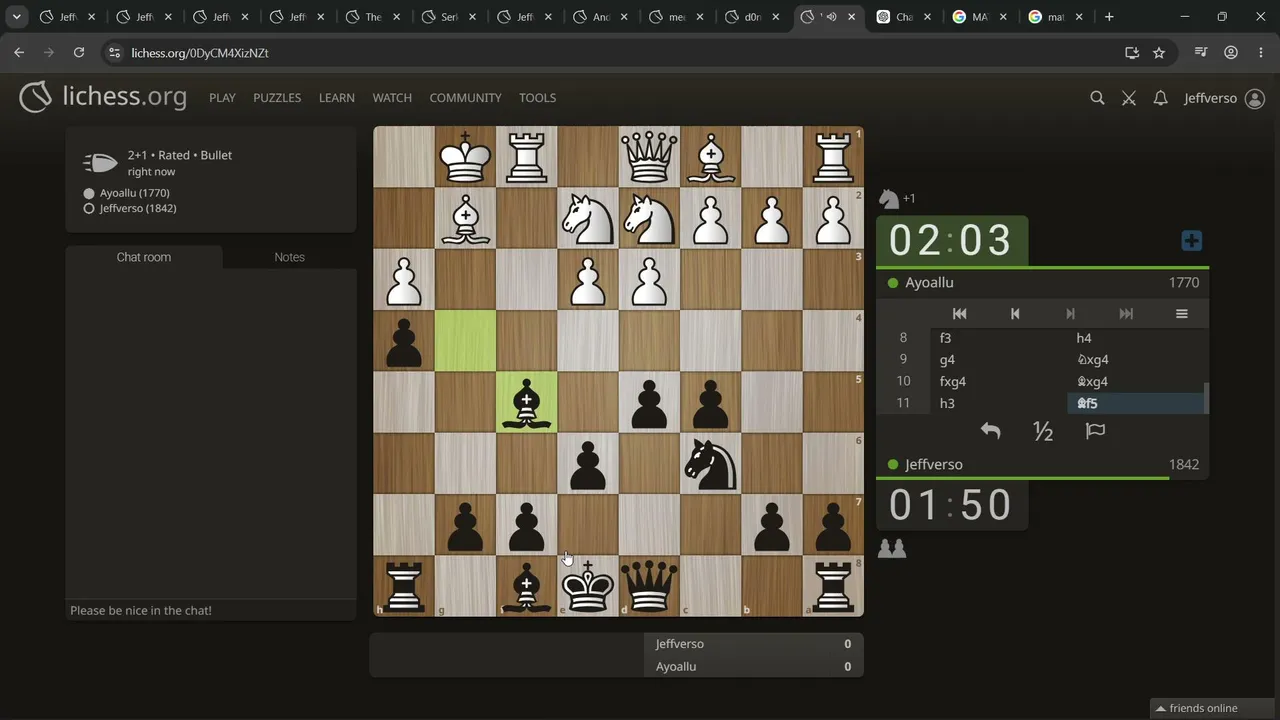Select the highlighted black bishop on f5
Image resolution: width=1280 pixels, height=720 pixels.
(x=527, y=402)
